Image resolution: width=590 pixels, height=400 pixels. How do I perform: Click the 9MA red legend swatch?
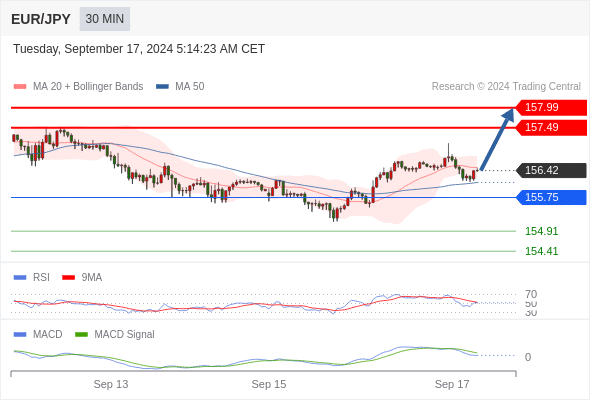68,278
